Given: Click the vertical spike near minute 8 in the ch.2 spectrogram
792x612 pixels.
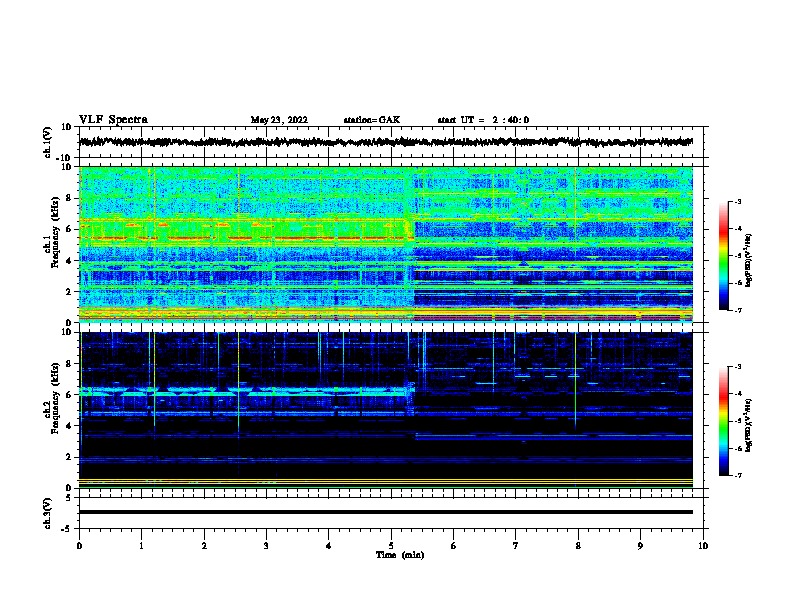Looking at the screenshot, I should coord(575,381).
